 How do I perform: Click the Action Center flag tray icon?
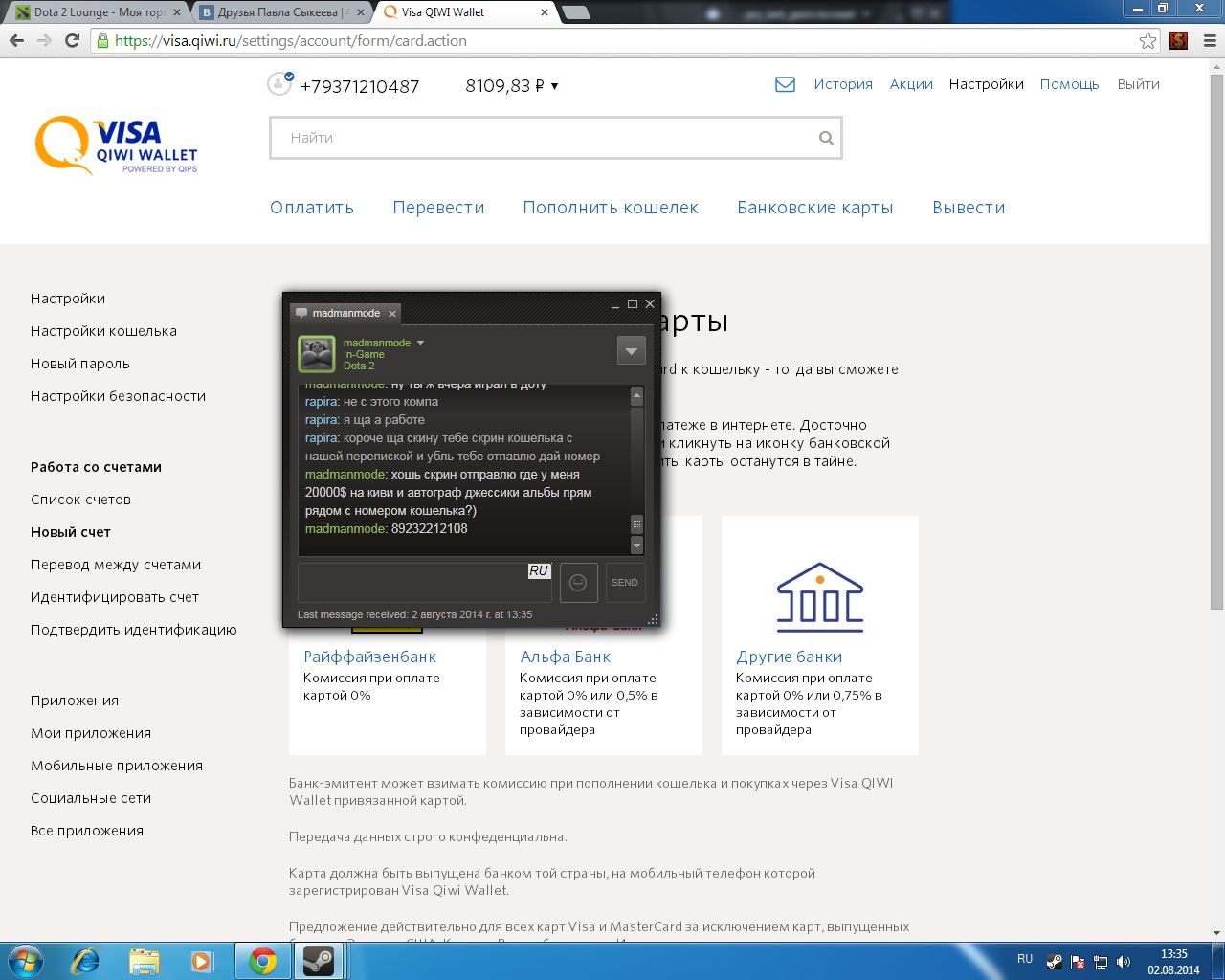point(1078,962)
